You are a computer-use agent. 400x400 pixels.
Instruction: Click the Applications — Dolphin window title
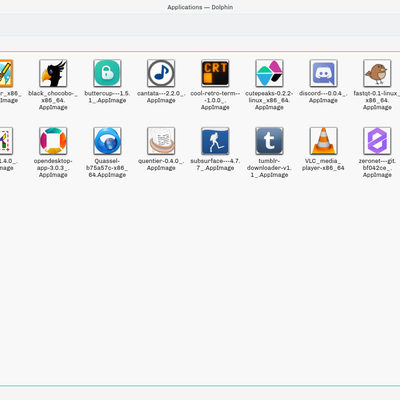coord(200,7)
